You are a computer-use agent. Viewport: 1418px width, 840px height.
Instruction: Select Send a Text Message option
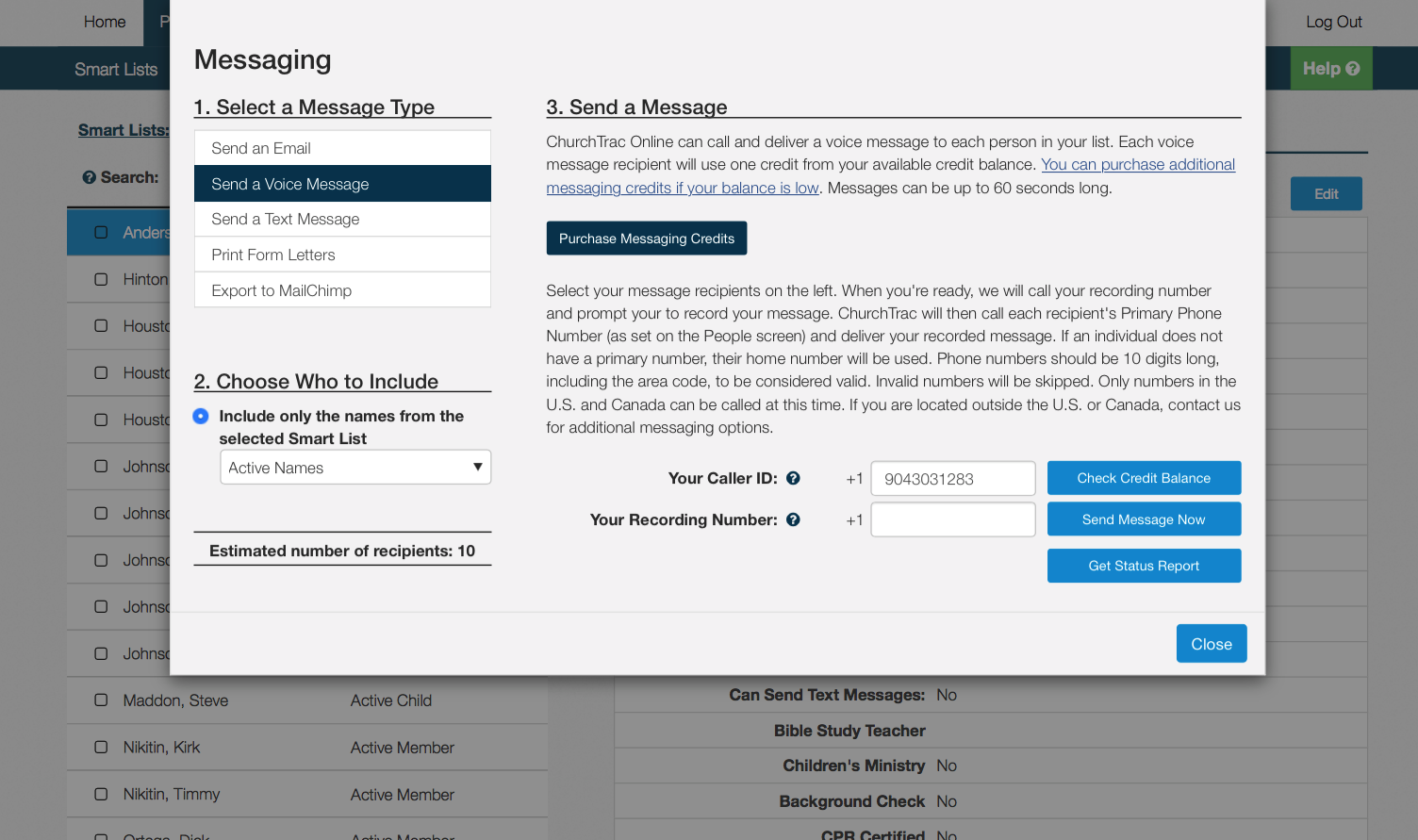coord(342,219)
